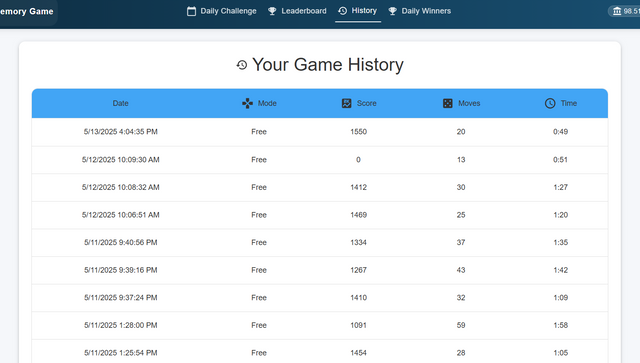Click the bank balance icon
Screen dimensions: 640x363
tap(617, 11)
